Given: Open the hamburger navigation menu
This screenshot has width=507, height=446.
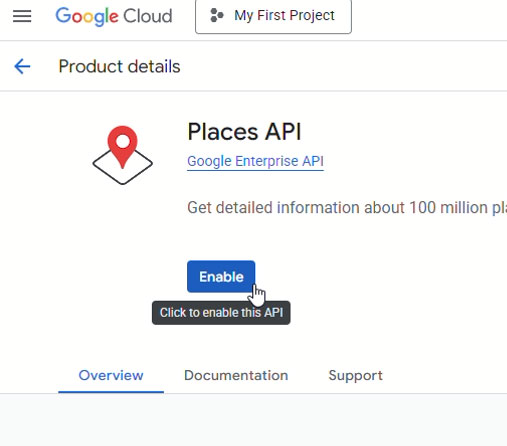Looking at the screenshot, I should coord(22,16).
